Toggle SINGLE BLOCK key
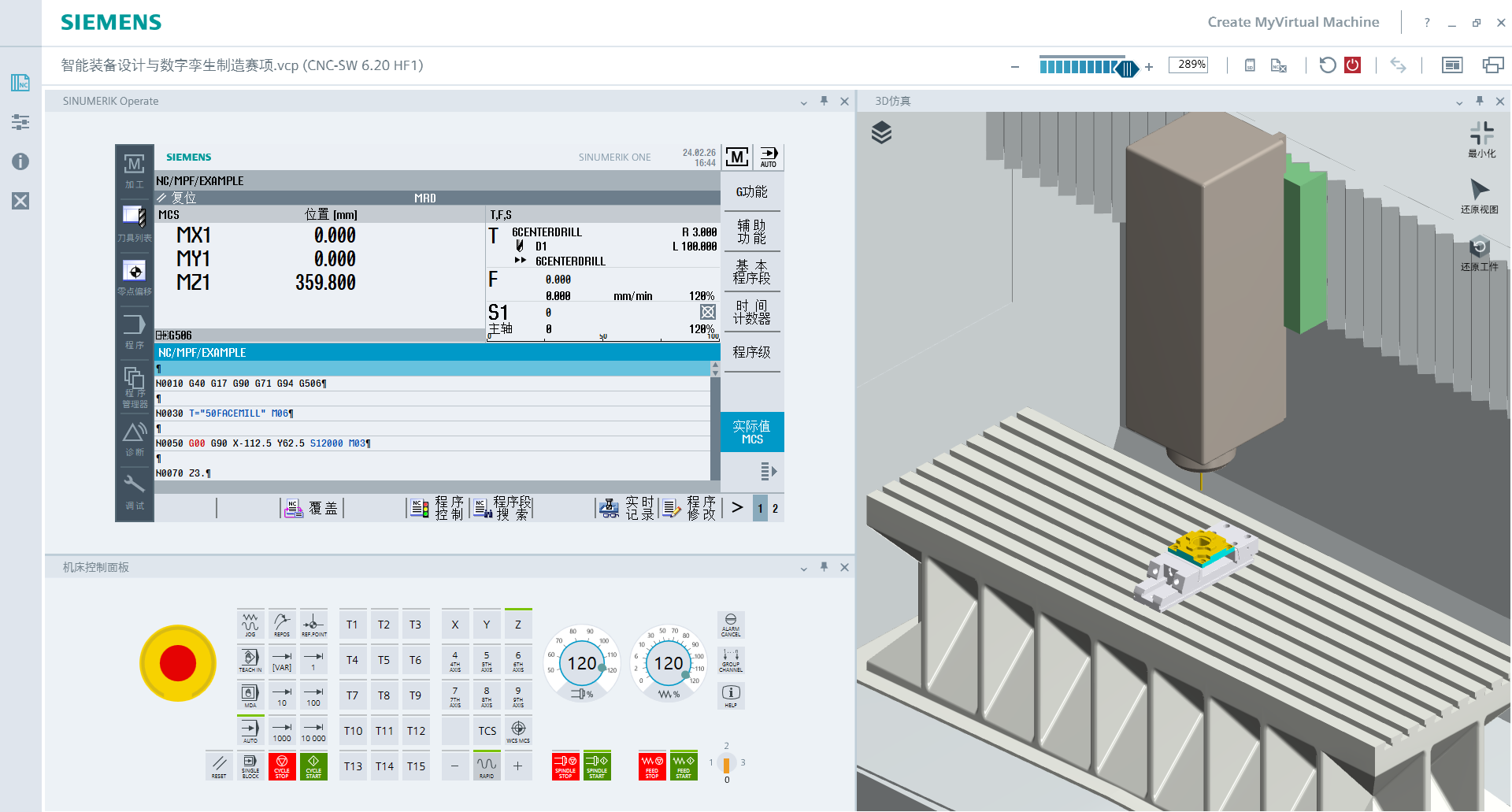 (x=250, y=766)
